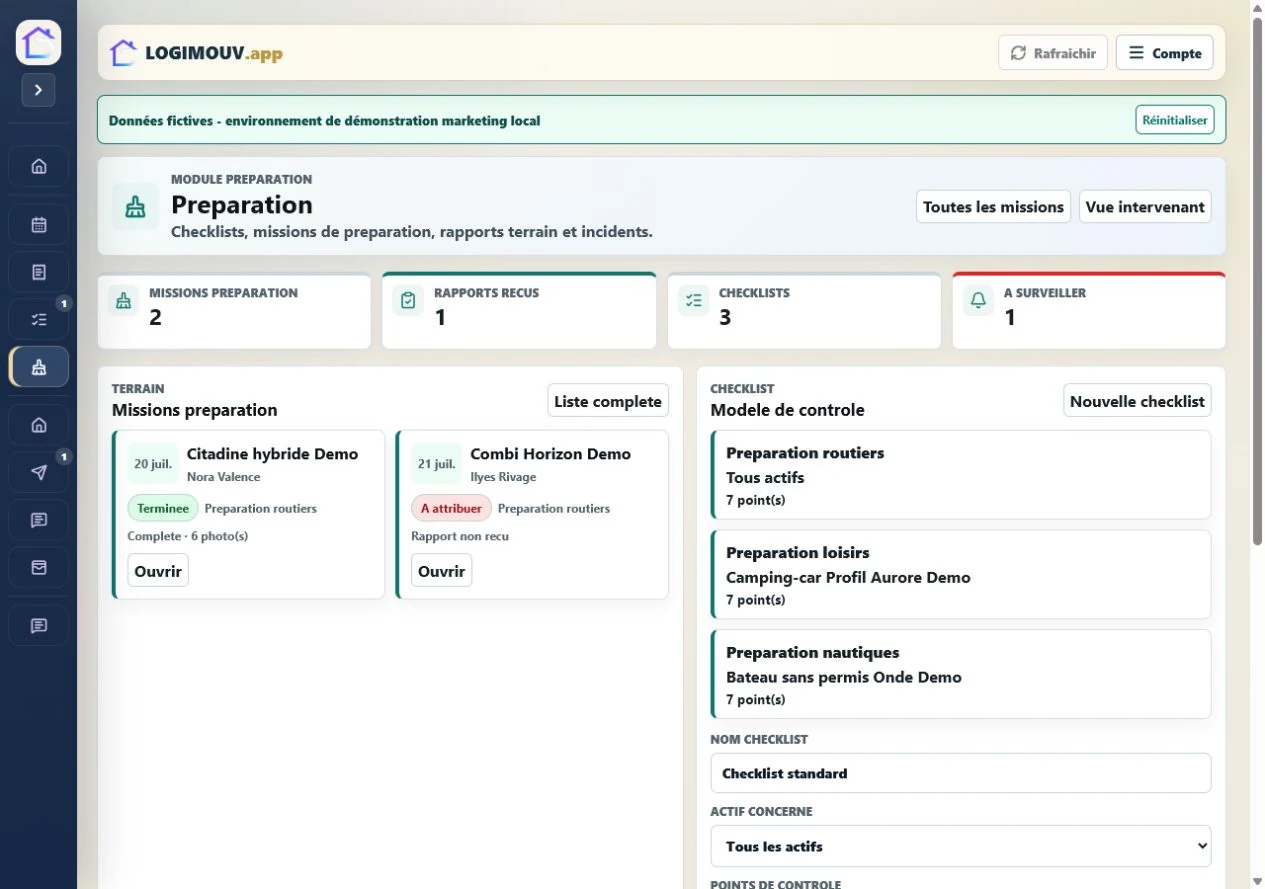Open the Liste complete of missions
1265x889 pixels.
[608, 401]
